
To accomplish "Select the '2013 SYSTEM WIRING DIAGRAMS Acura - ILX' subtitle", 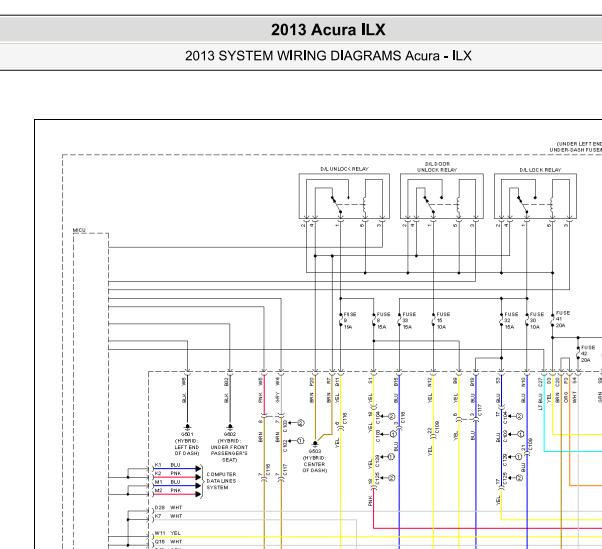I will click(x=328, y=56).
